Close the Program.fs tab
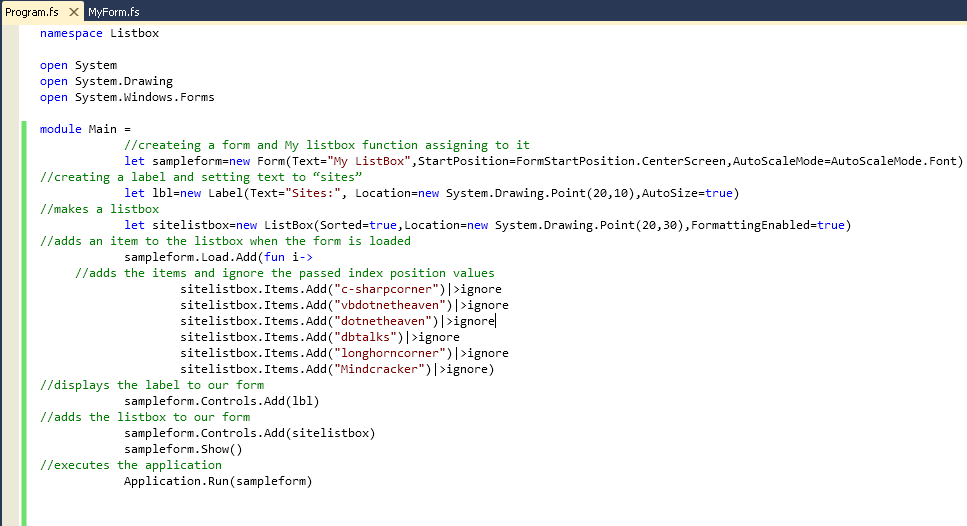 tap(73, 12)
